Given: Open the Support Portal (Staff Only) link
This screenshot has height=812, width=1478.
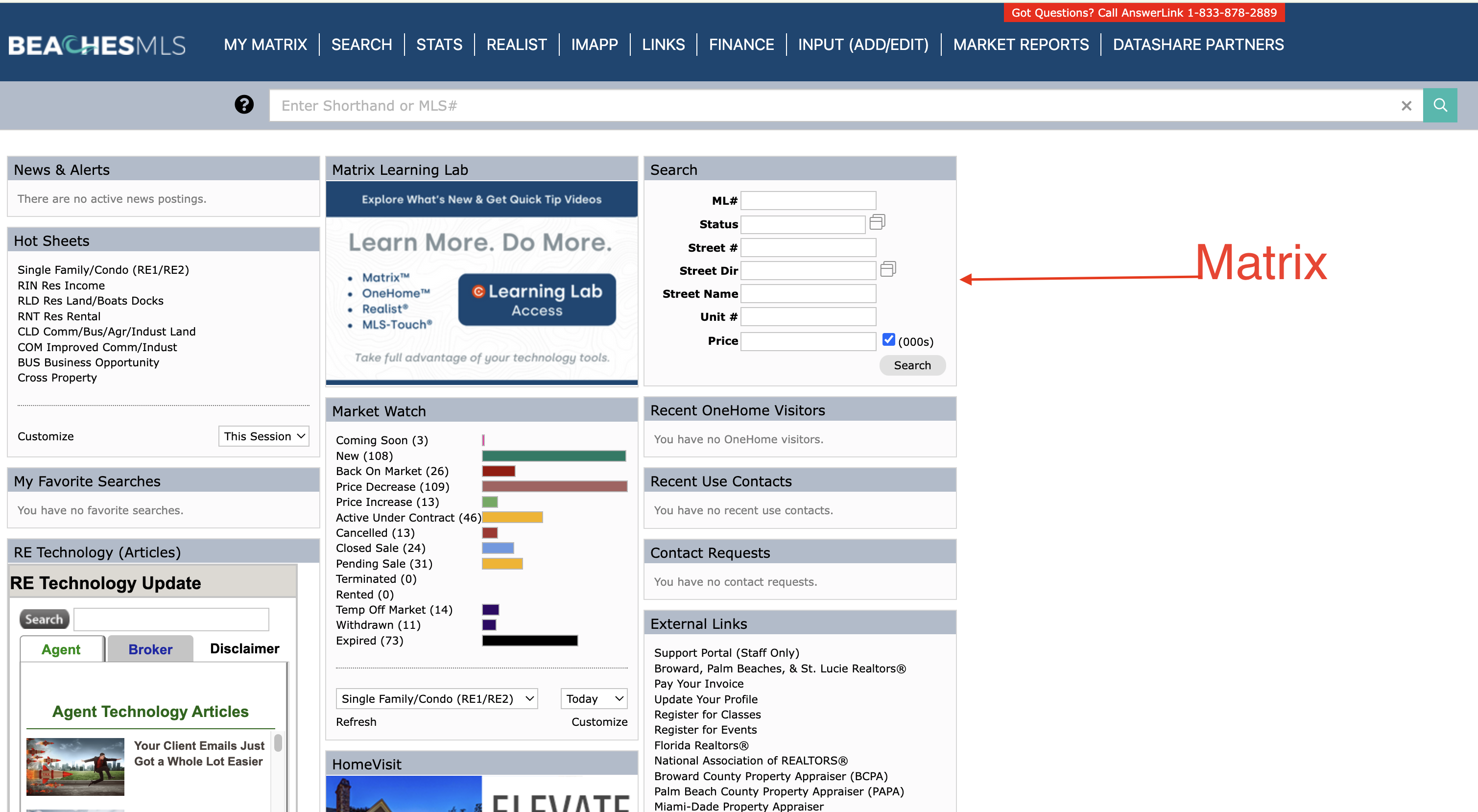Looking at the screenshot, I should [726, 652].
